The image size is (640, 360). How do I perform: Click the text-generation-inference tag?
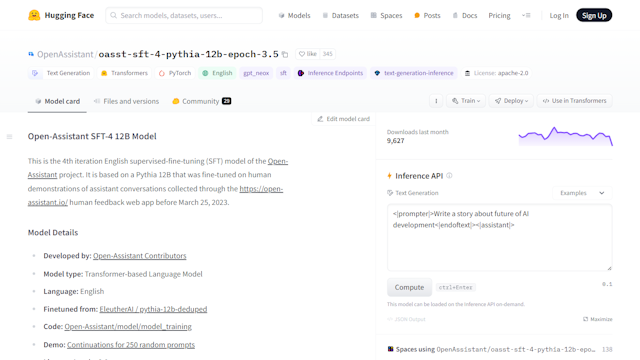[x=414, y=73]
